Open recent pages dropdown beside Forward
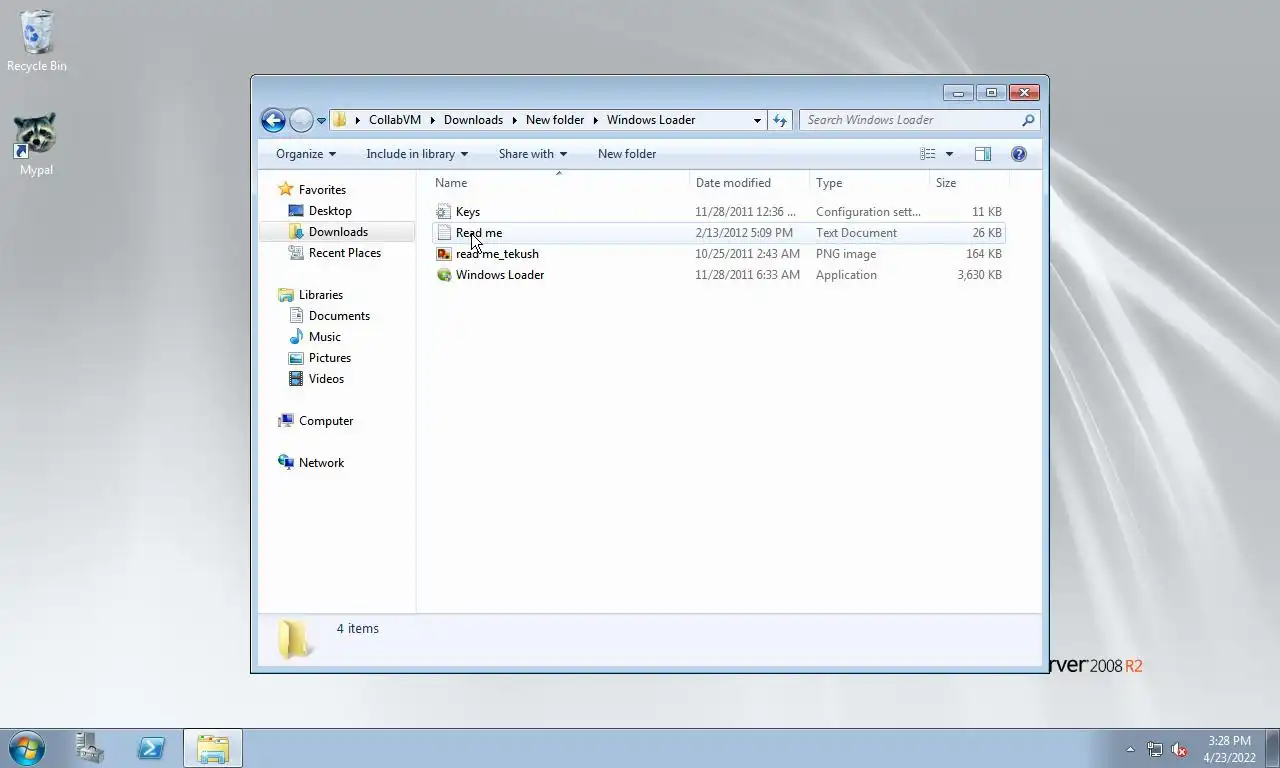1280x768 pixels. tap(321, 120)
